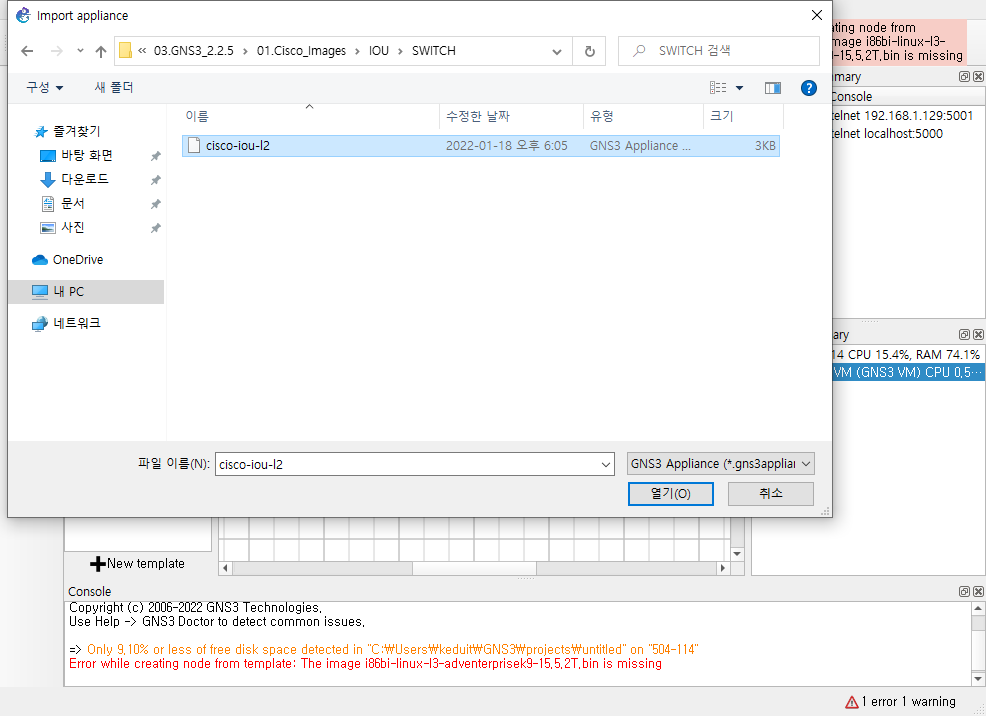The height and width of the screenshot is (716, 986).
Task: Open OneDrive in the navigation pane
Action: 77,260
